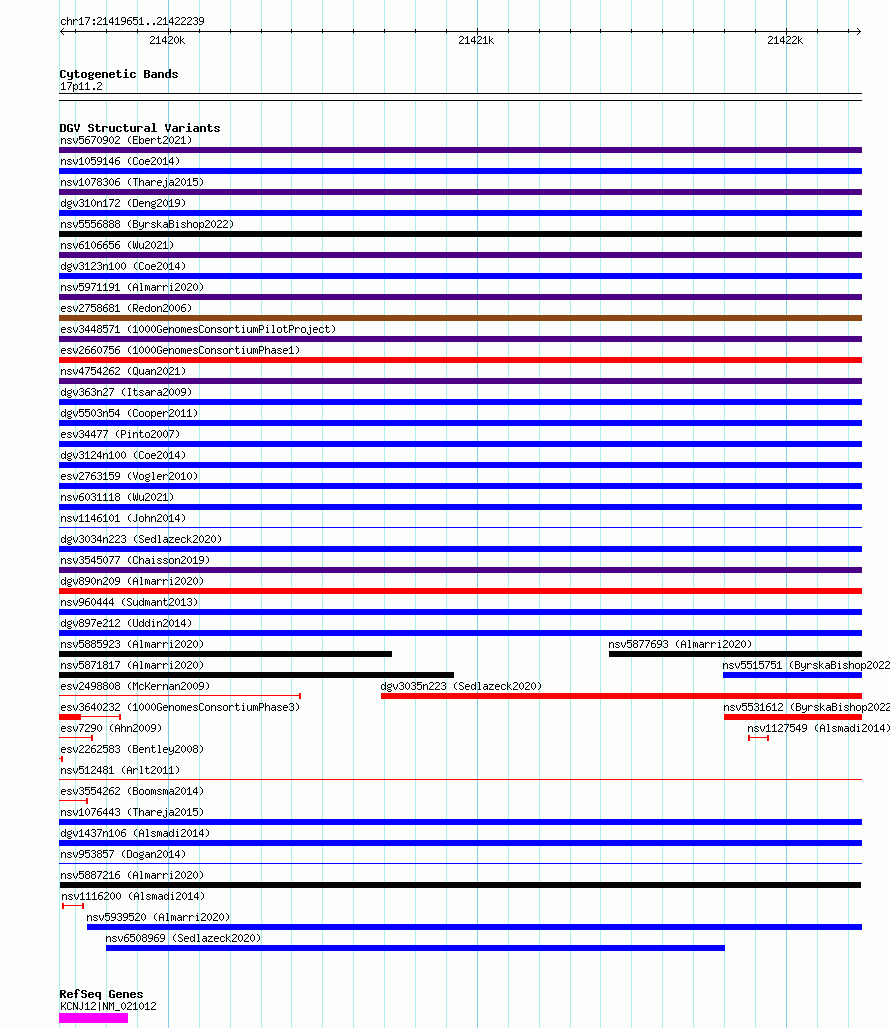Click the esv34477 (Pinto2007) label
890x1028 pixels.
click(x=120, y=434)
